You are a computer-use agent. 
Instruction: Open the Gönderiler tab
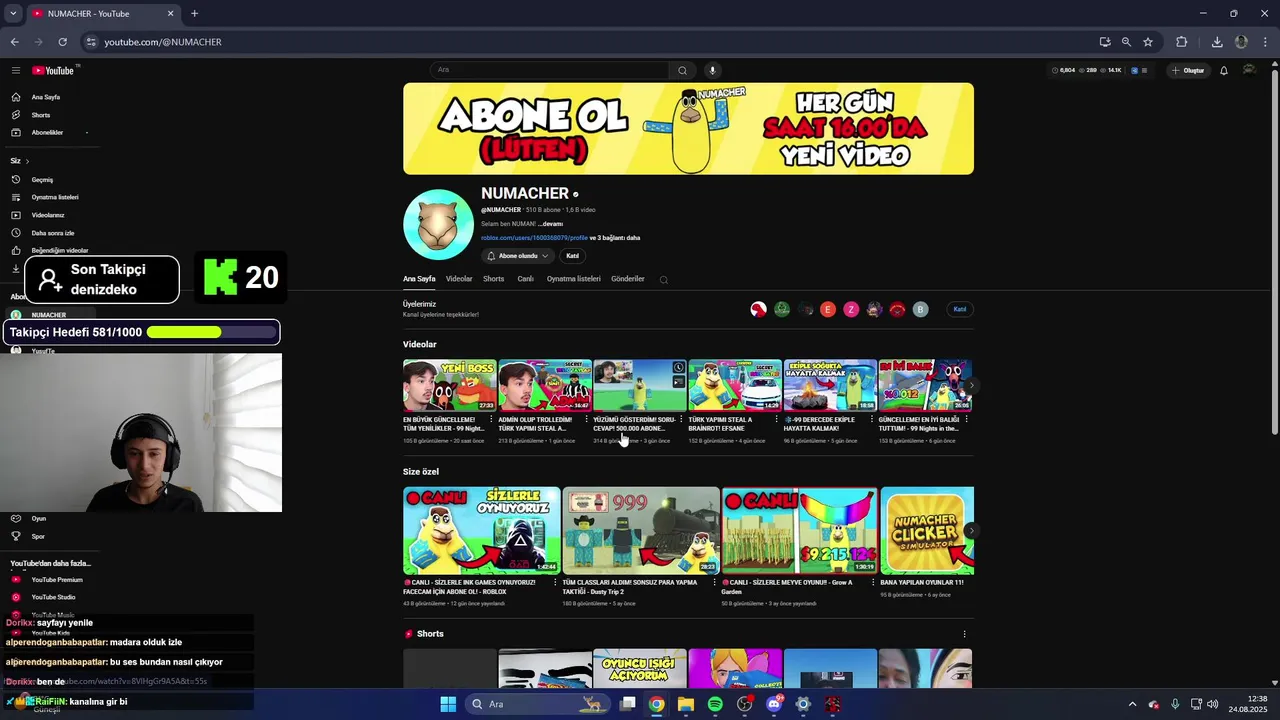coord(628,279)
